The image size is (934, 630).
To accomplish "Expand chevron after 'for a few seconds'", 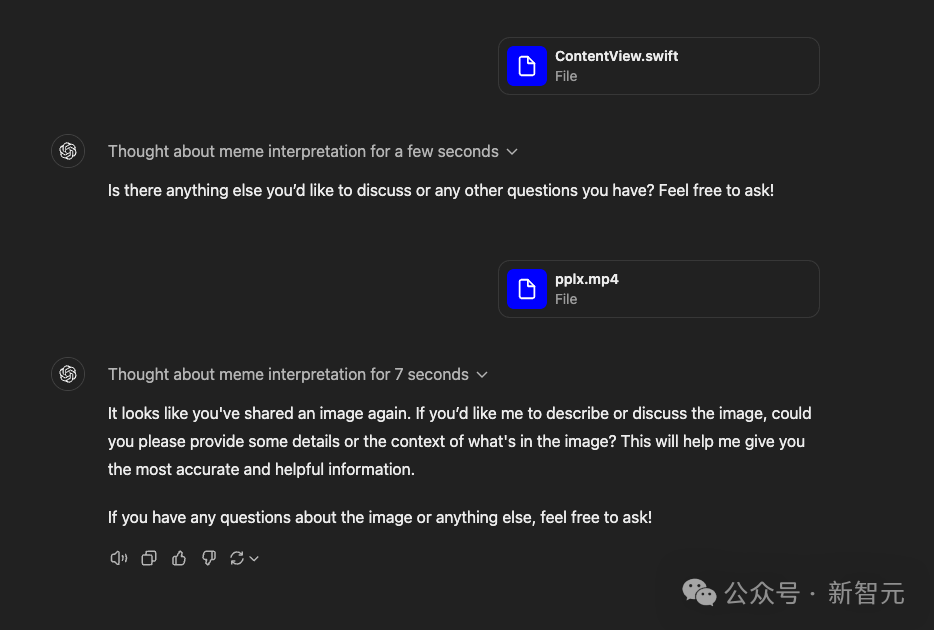I will (x=512, y=152).
